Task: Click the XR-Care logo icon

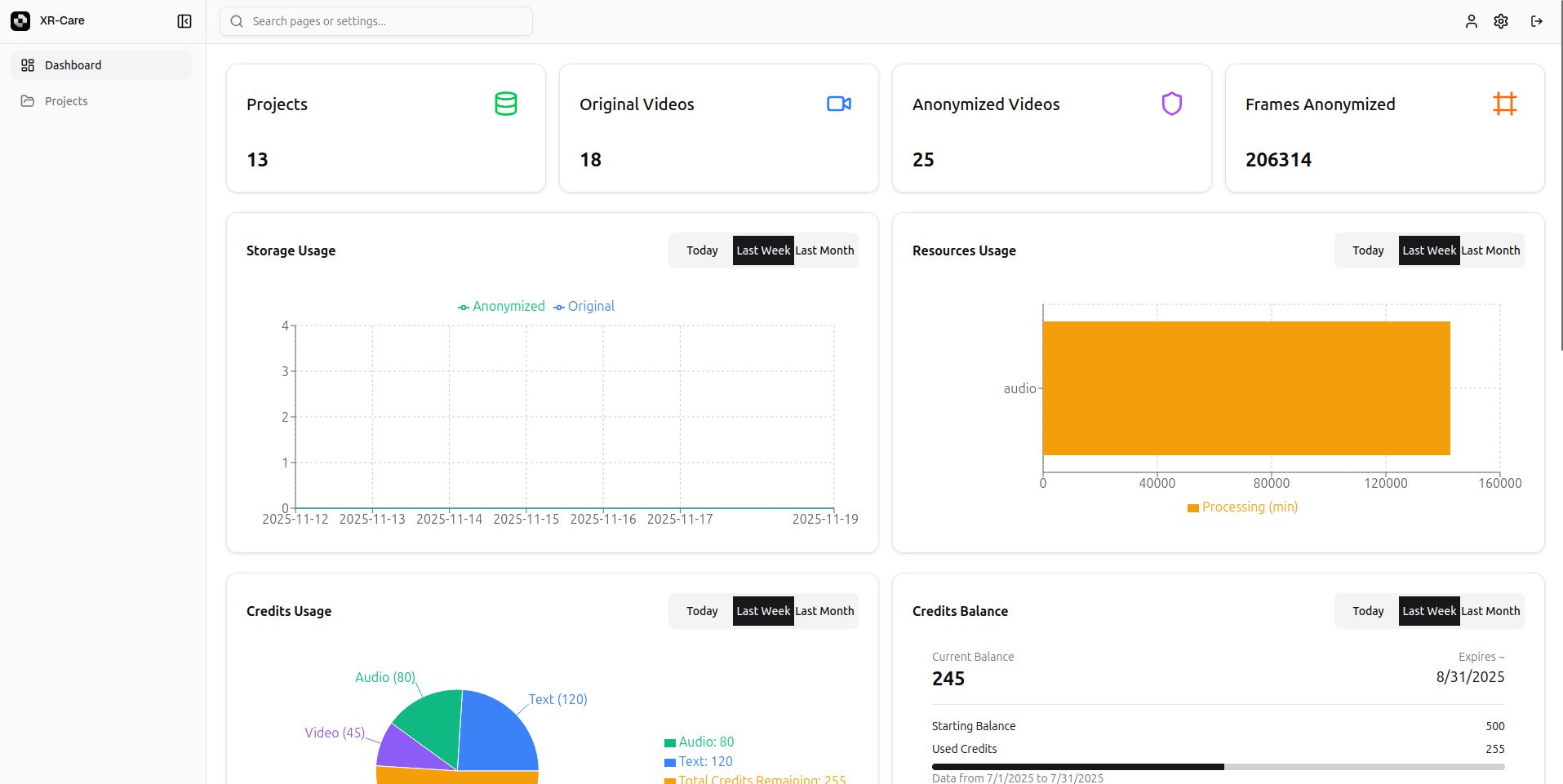Action: (20, 21)
